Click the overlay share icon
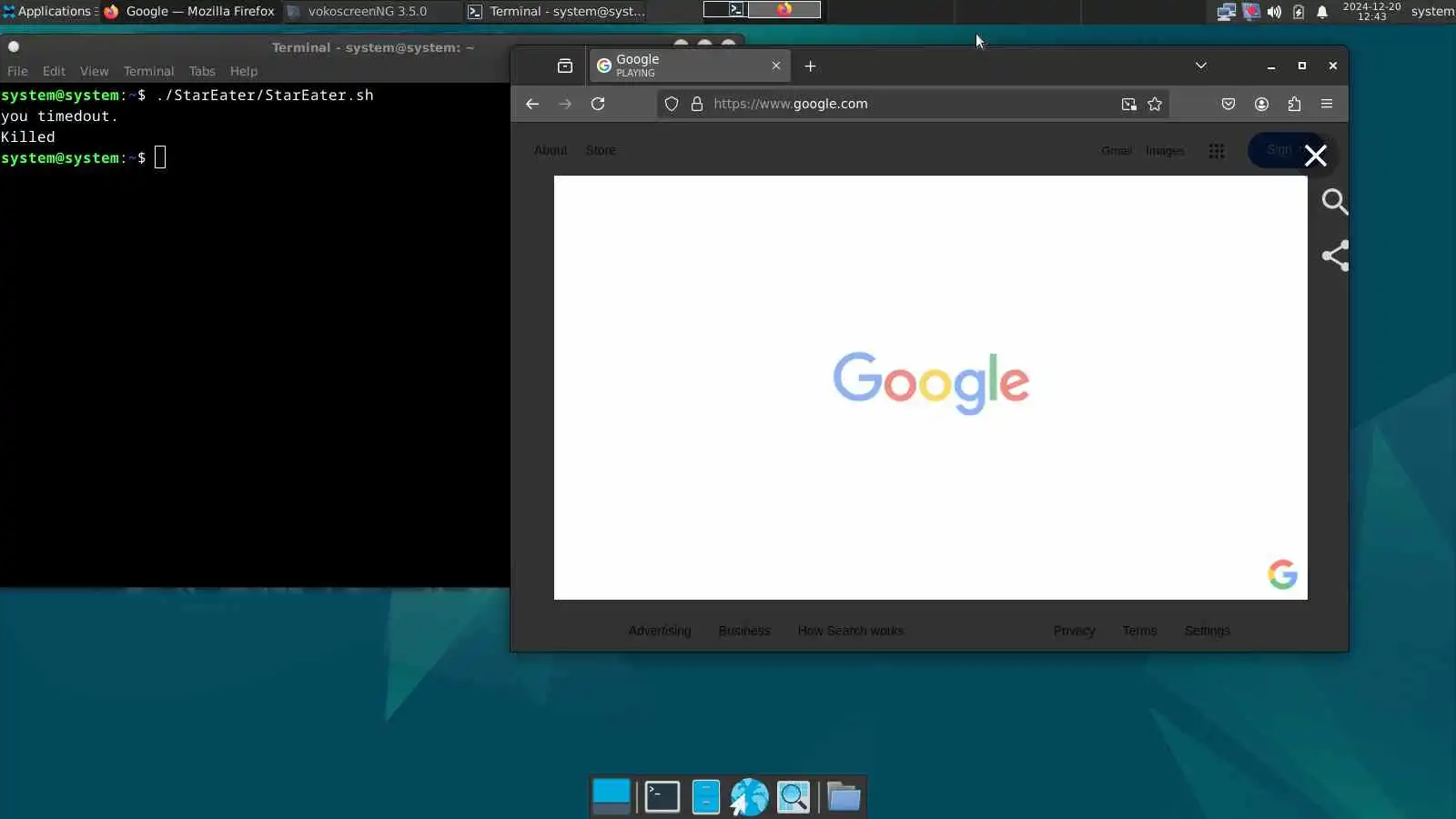The height and width of the screenshot is (819, 1456). pos(1335,256)
